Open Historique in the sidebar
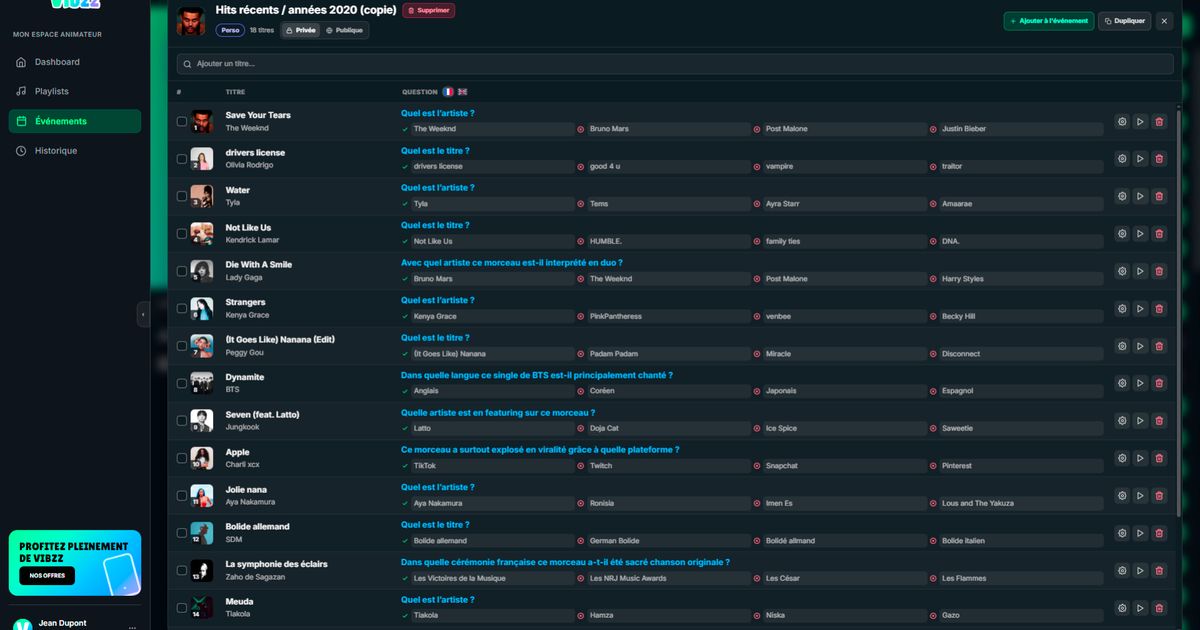 75,151
